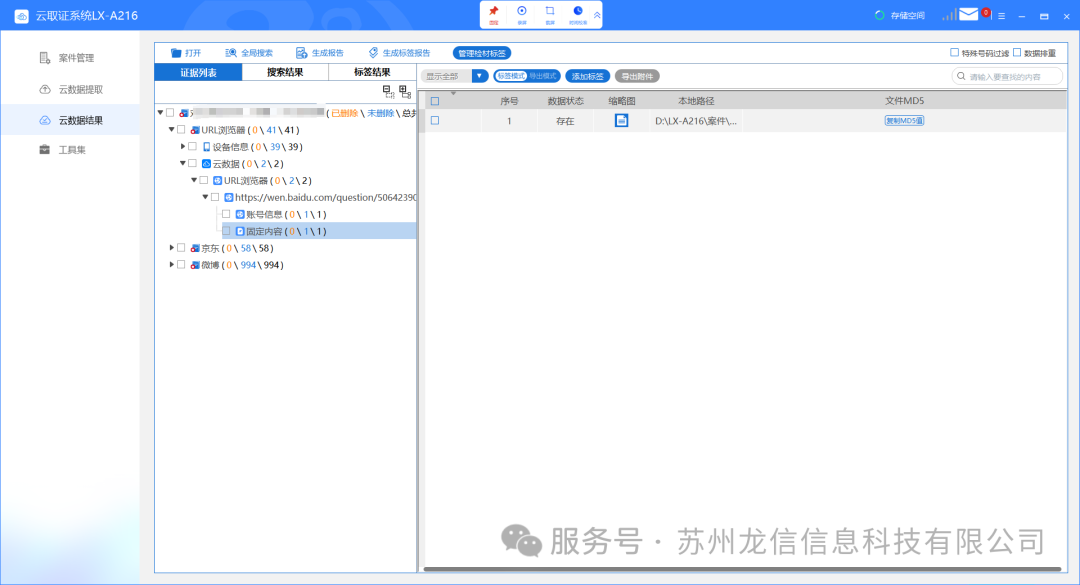The image size is (1080, 585).
Task: Click the screen record icon
Action: point(521,12)
